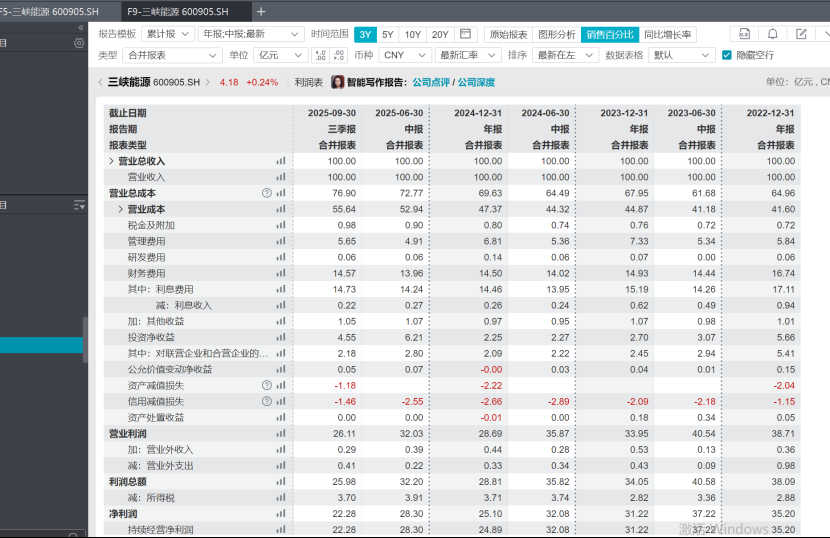Image resolution: width=830 pixels, height=538 pixels.
Task: Click the chart icon in 营业总收入 row
Action: coord(281,161)
